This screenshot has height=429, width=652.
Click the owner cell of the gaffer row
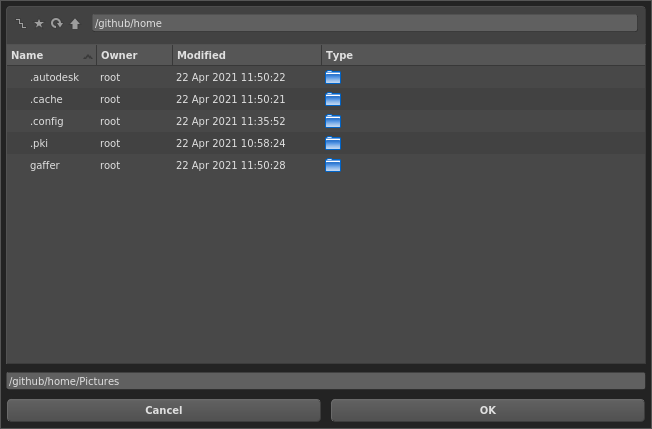(x=110, y=165)
